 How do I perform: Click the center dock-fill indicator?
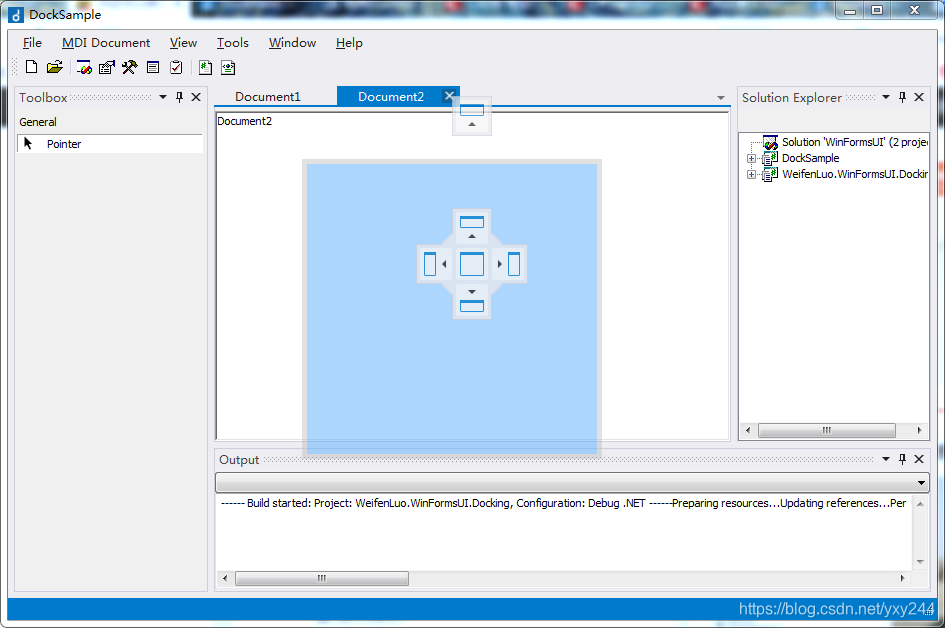pyautogui.click(x=472, y=264)
